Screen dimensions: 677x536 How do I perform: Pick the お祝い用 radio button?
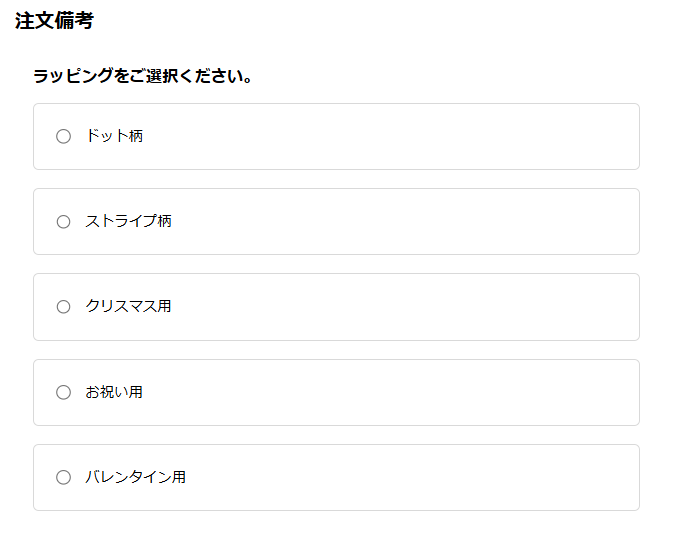[x=63, y=392]
